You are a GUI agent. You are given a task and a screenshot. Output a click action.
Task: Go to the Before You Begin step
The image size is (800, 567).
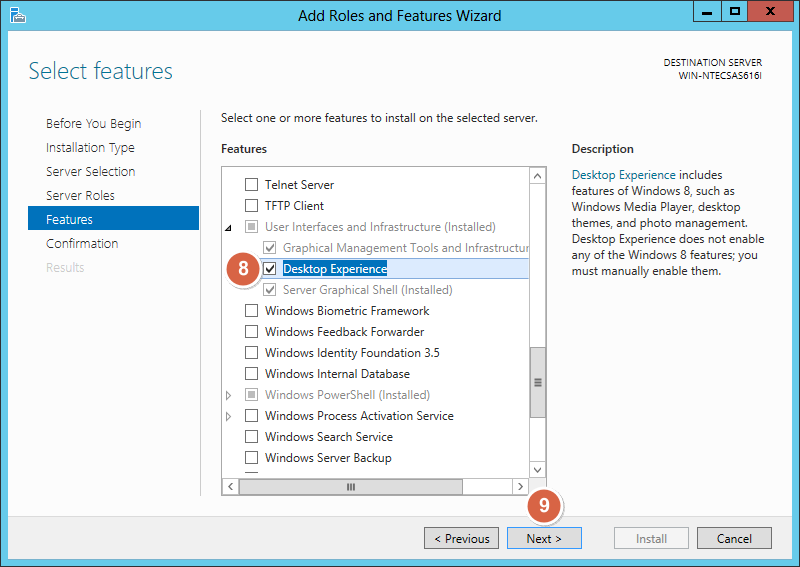pos(93,124)
